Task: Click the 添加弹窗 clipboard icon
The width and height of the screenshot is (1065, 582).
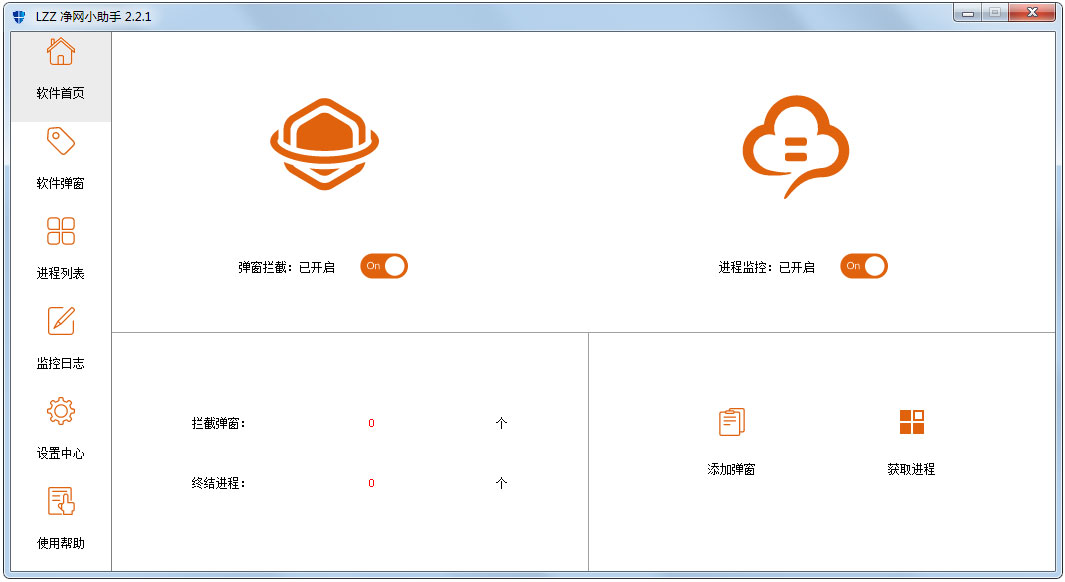Action: click(732, 422)
